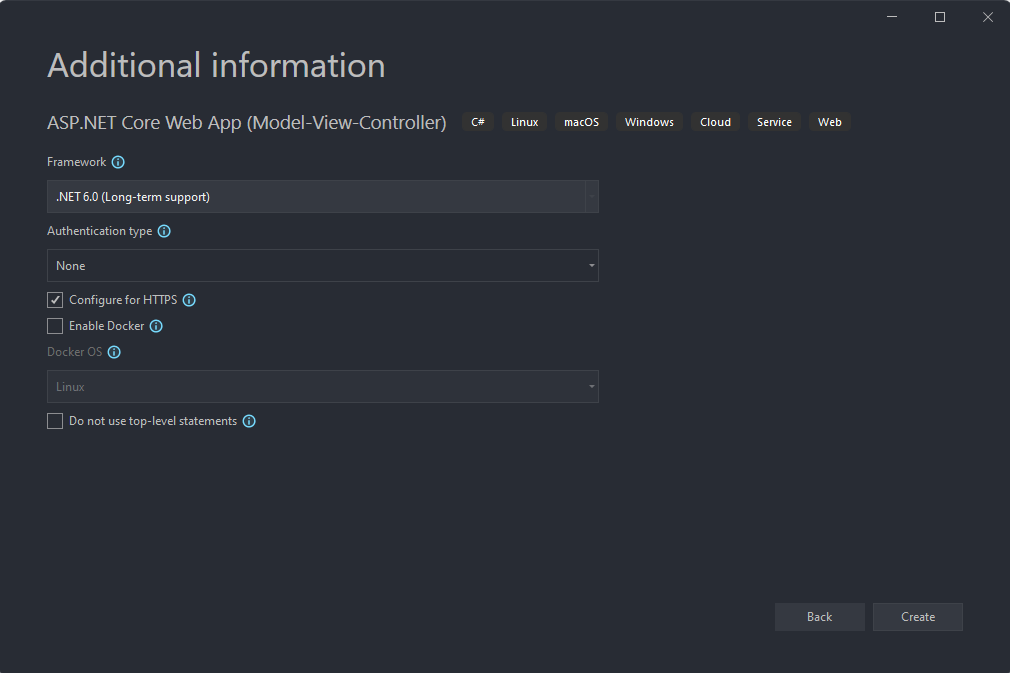Image resolution: width=1010 pixels, height=673 pixels.
Task: Expand the Authentication type dropdown
Action: [322, 266]
